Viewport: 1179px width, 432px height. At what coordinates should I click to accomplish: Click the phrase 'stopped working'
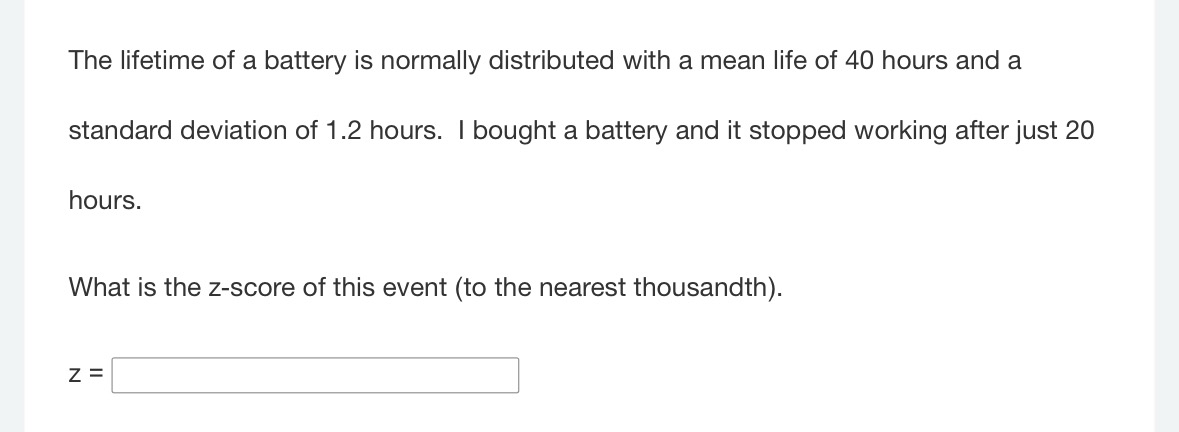pos(848,131)
